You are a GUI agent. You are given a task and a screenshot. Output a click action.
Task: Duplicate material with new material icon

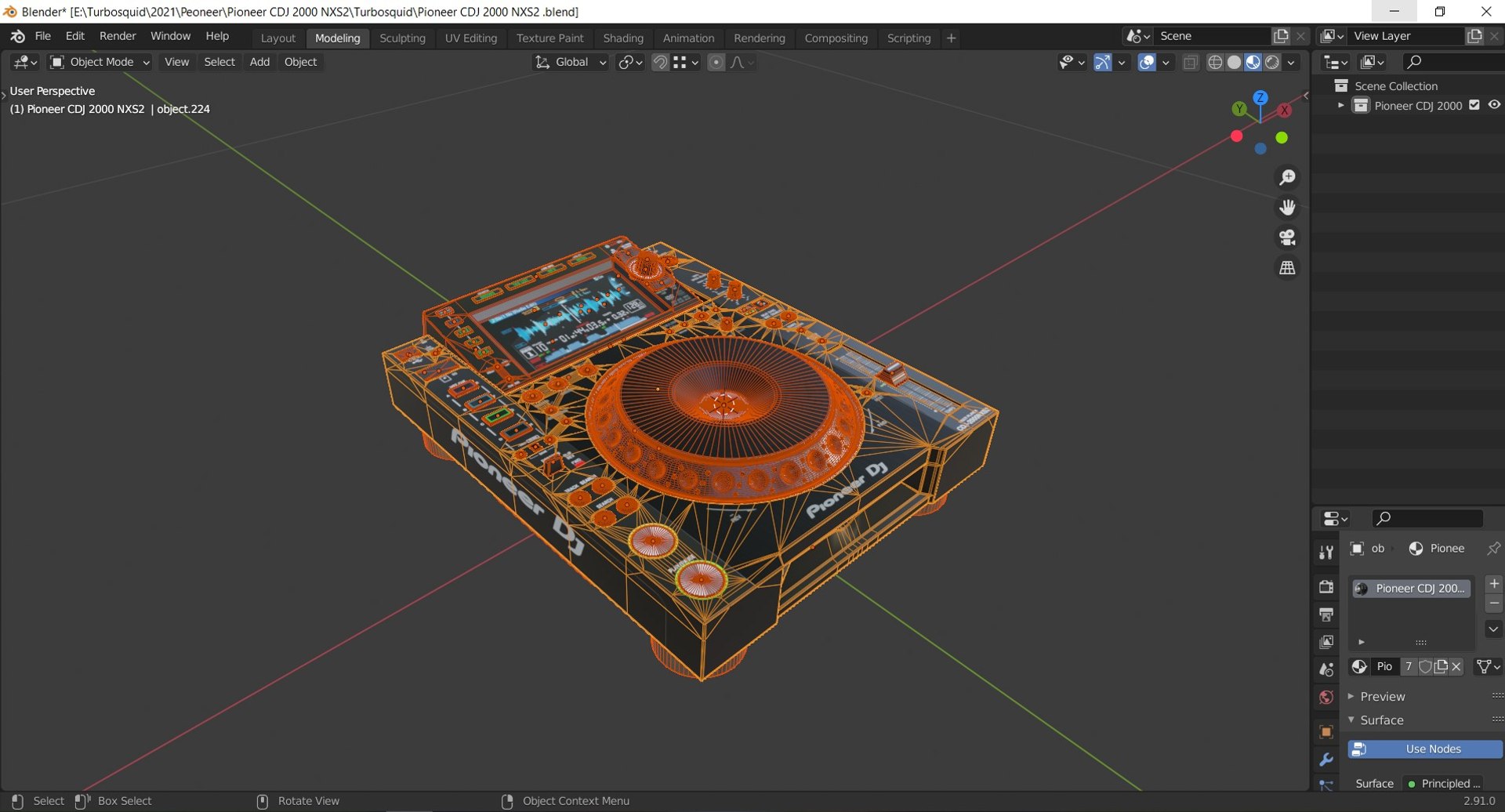coord(1441,667)
